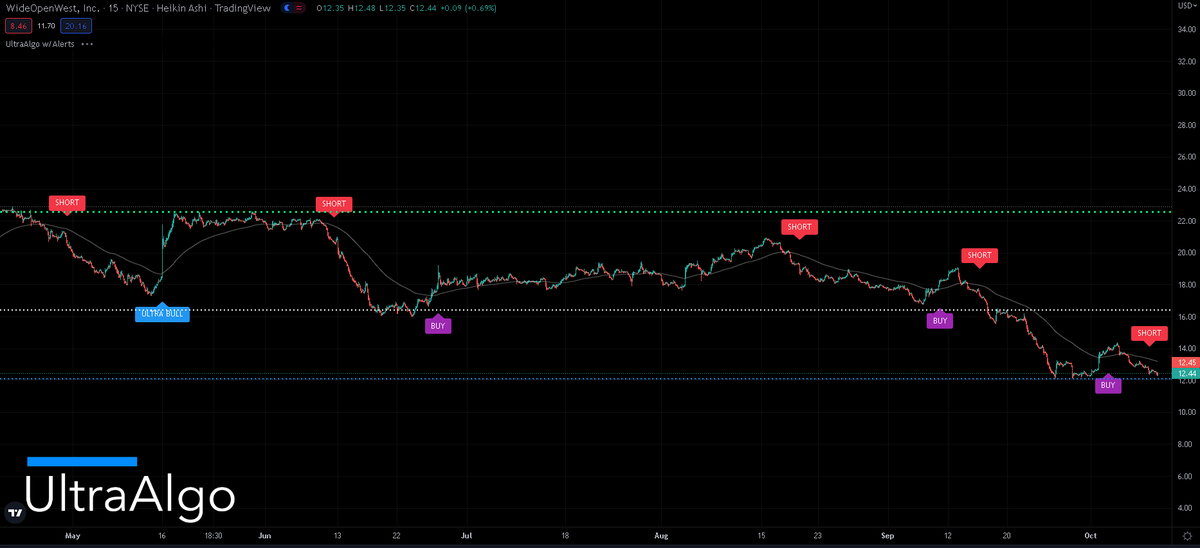The height and width of the screenshot is (548, 1200).
Task: Click the 18:30 label on time axis
Action: pos(214,536)
